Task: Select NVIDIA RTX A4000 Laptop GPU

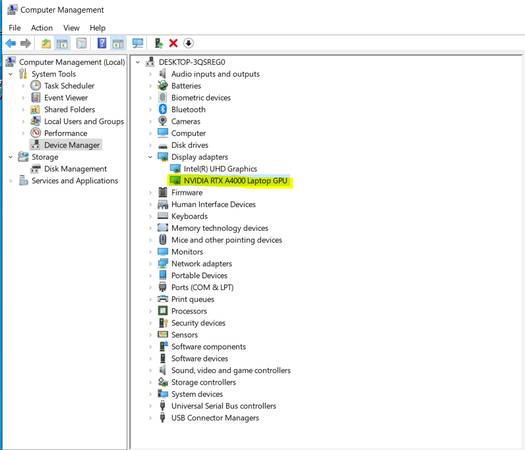Action: pos(235,181)
